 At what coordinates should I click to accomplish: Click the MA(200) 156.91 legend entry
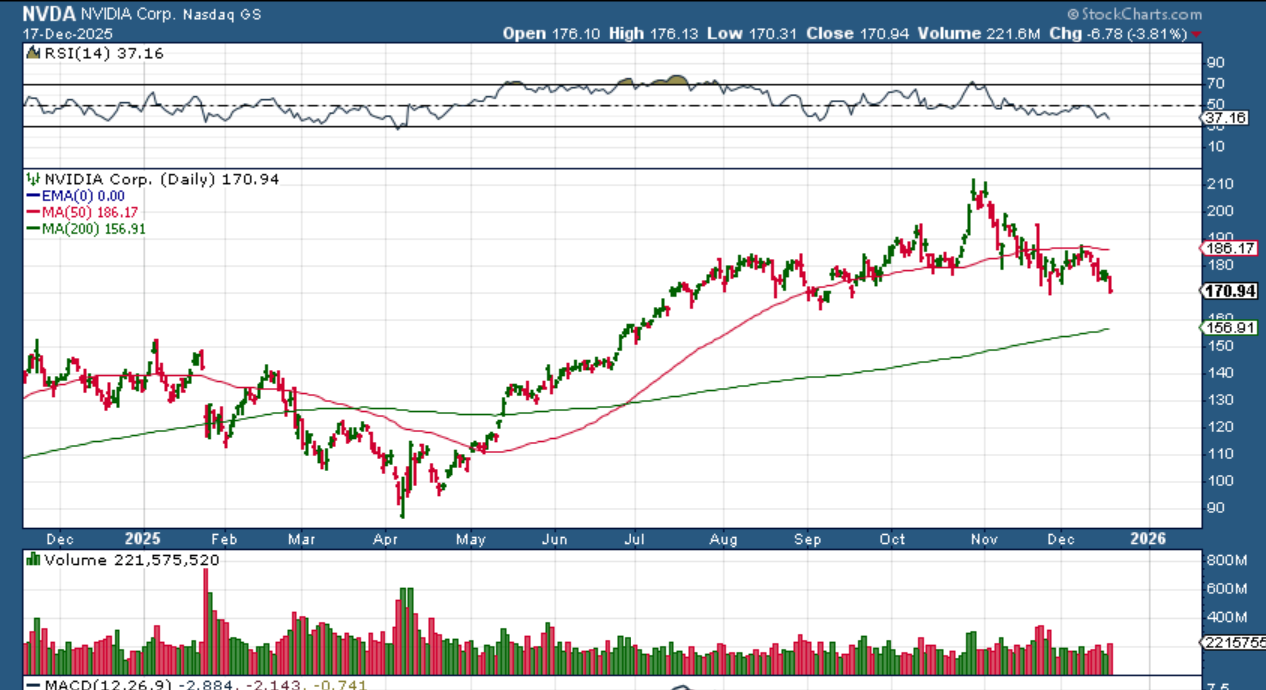click(x=94, y=229)
